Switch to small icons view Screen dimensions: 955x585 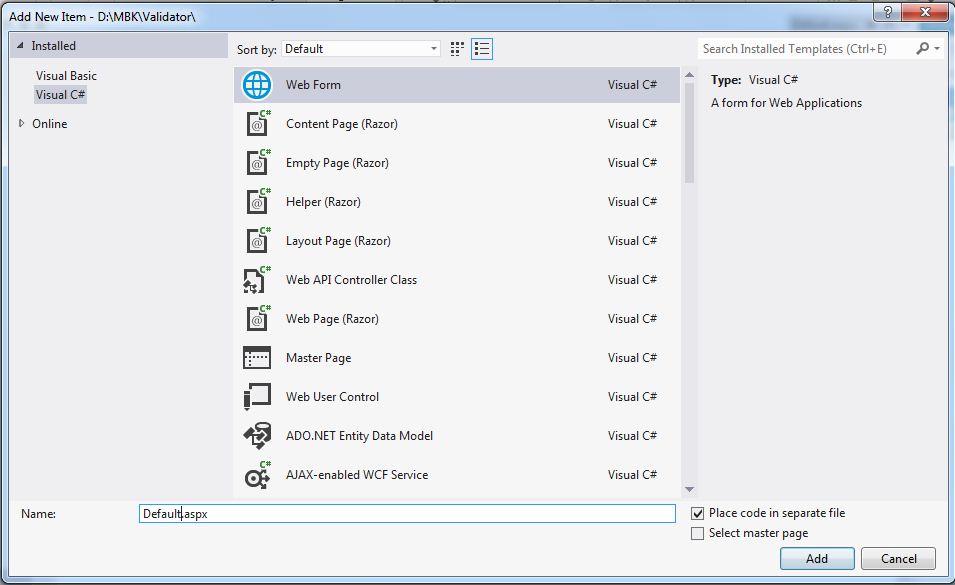(458, 49)
